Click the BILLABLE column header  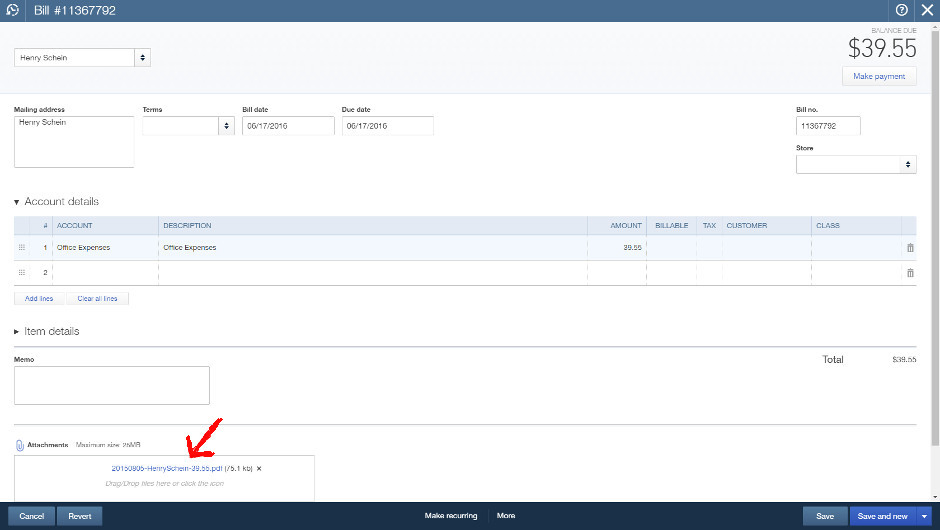click(671, 225)
